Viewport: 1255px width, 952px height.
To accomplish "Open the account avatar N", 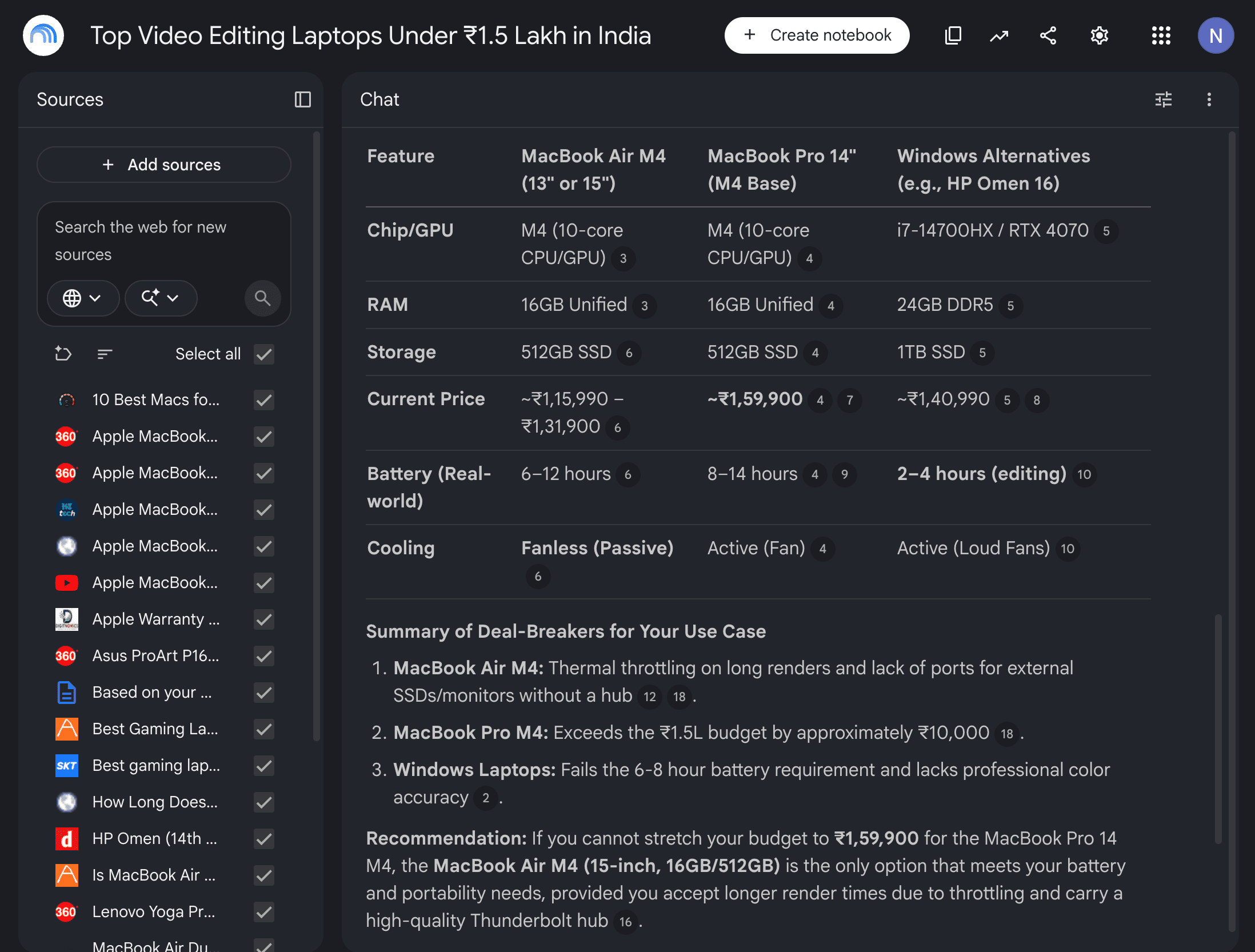I will click(1216, 35).
